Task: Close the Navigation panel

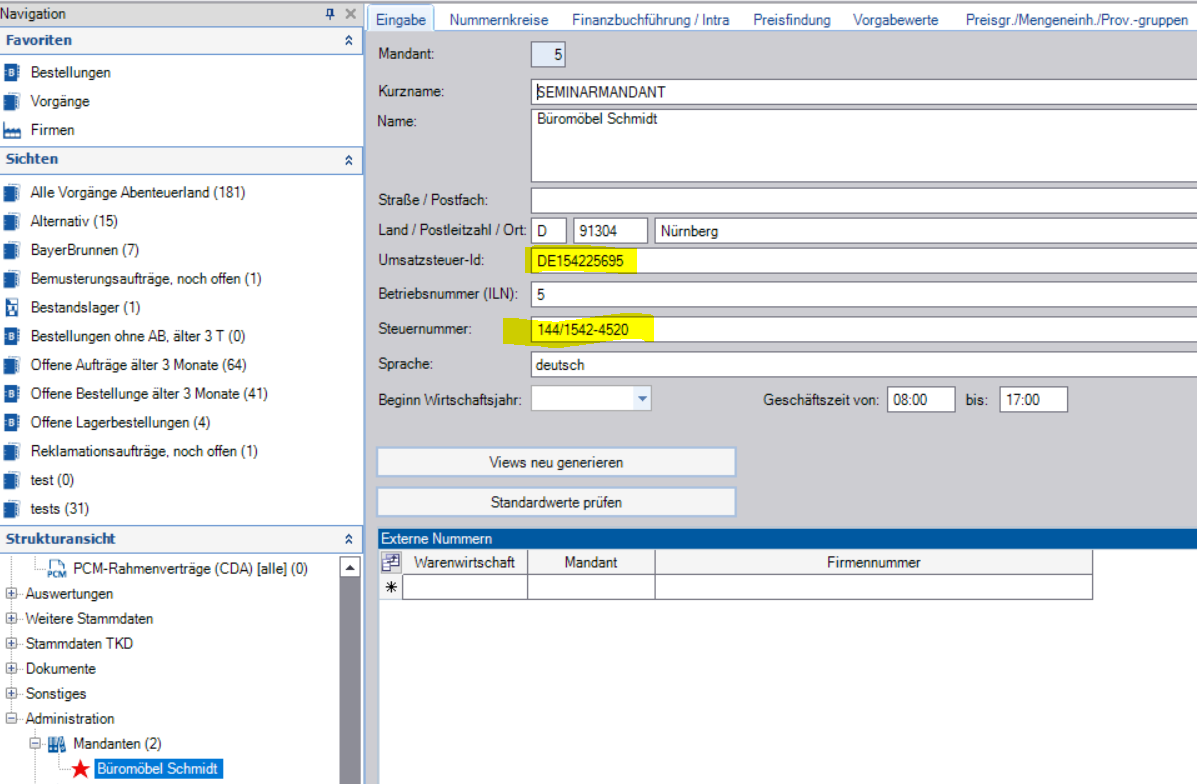Action: pos(350,14)
